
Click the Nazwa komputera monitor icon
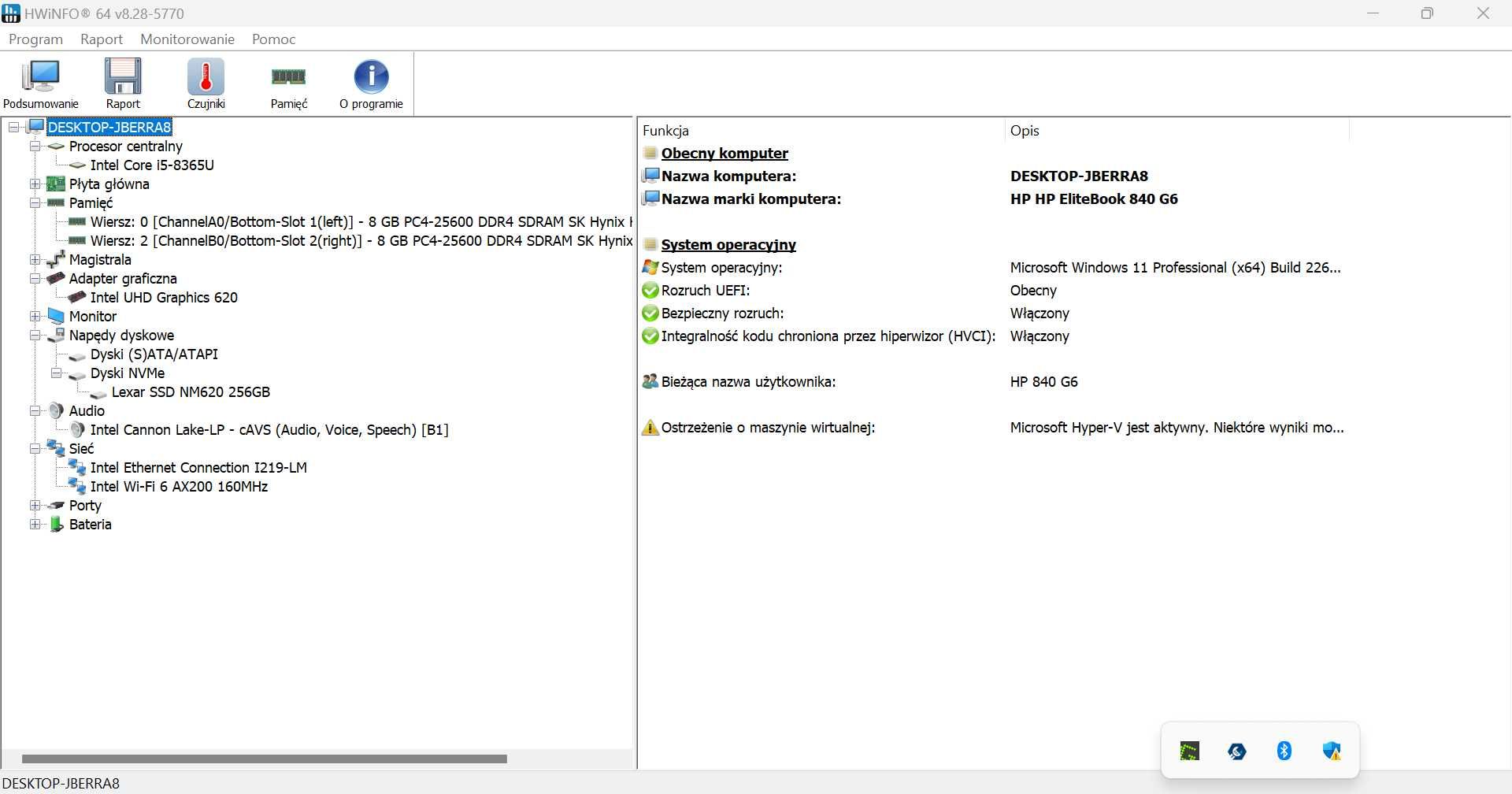(650, 176)
